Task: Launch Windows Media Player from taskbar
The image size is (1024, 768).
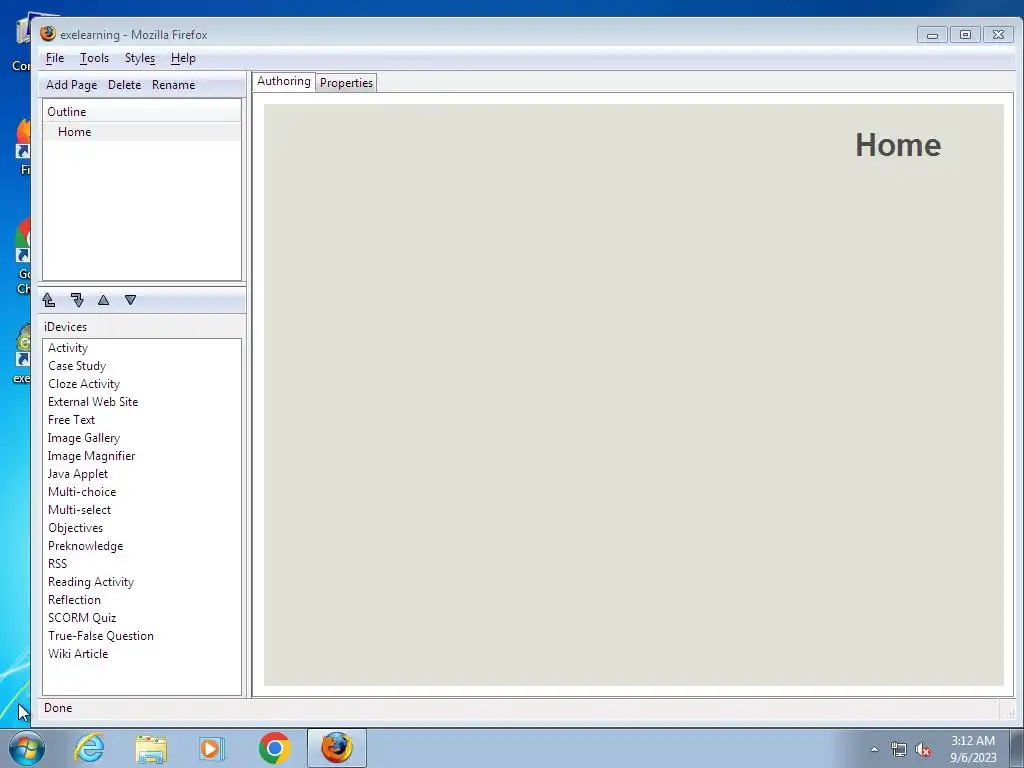Action: 212,748
